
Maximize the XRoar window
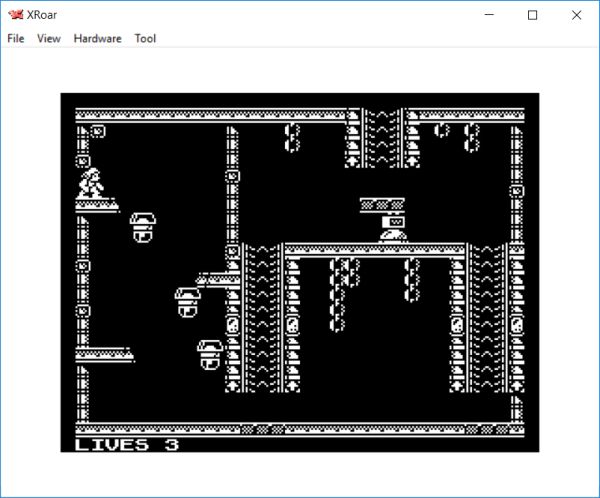coord(532,15)
